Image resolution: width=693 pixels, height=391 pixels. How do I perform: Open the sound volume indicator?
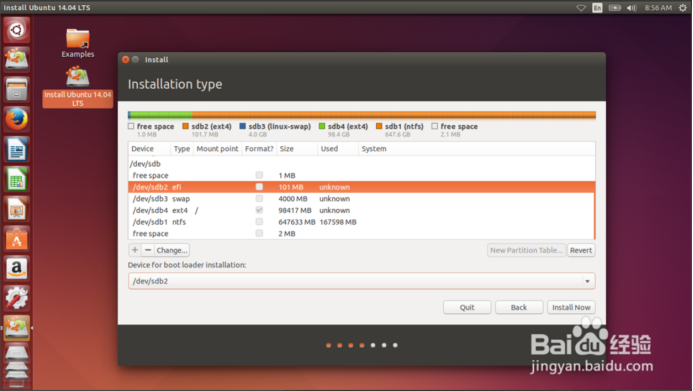pyautogui.click(x=631, y=8)
